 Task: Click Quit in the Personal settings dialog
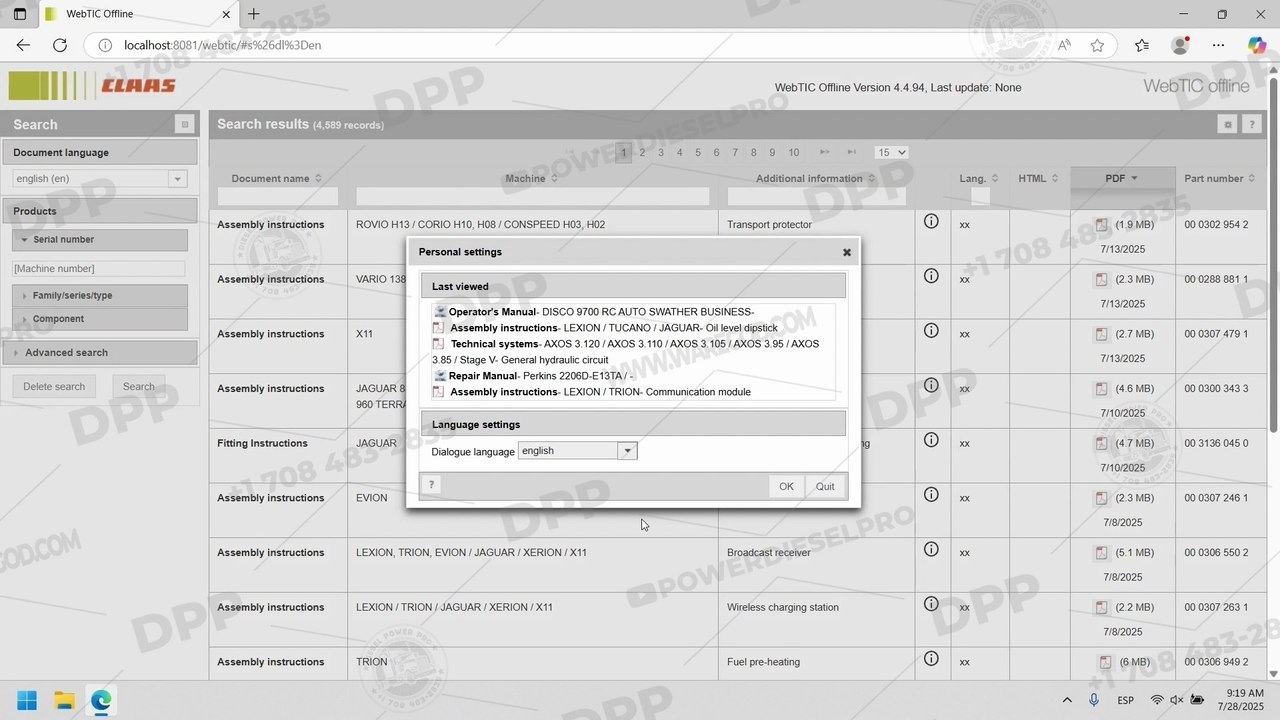(x=825, y=486)
